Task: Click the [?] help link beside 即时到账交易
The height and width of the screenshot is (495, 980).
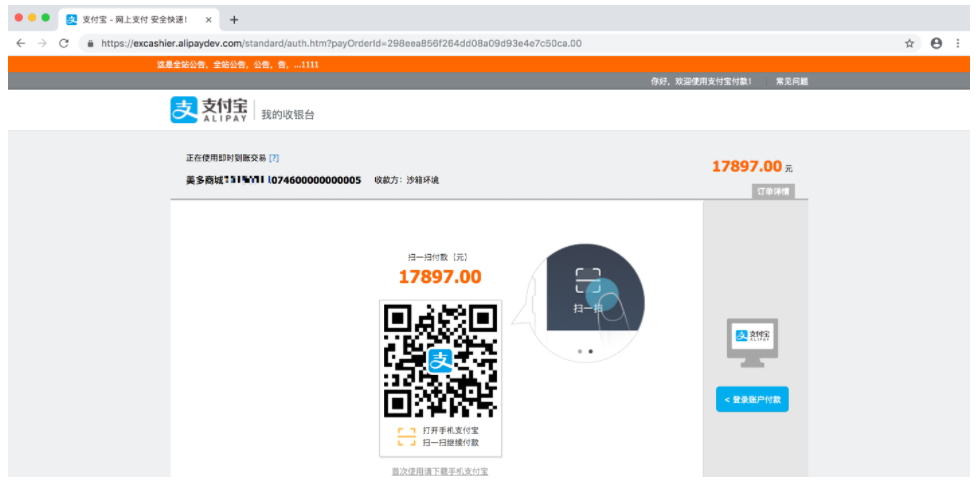Action: pyautogui.click(x=274, y=158)
